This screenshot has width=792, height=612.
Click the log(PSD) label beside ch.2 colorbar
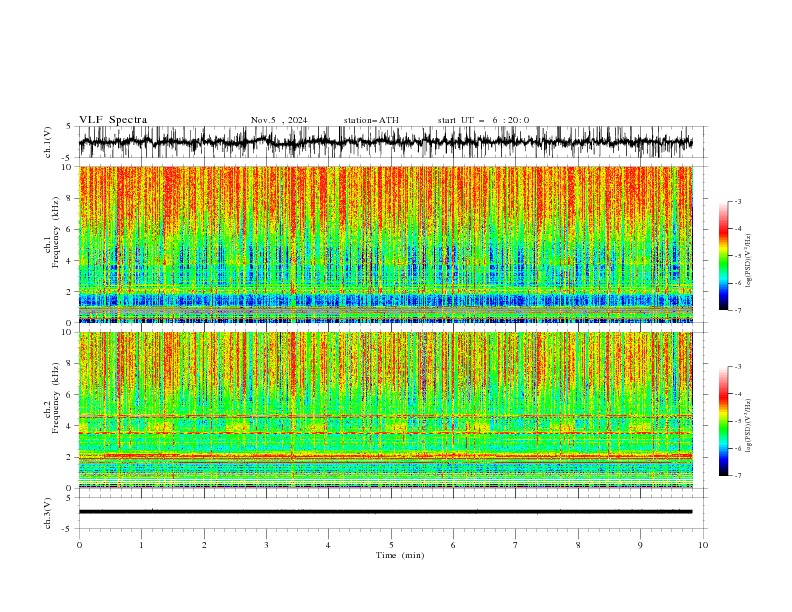click(748, 426)
